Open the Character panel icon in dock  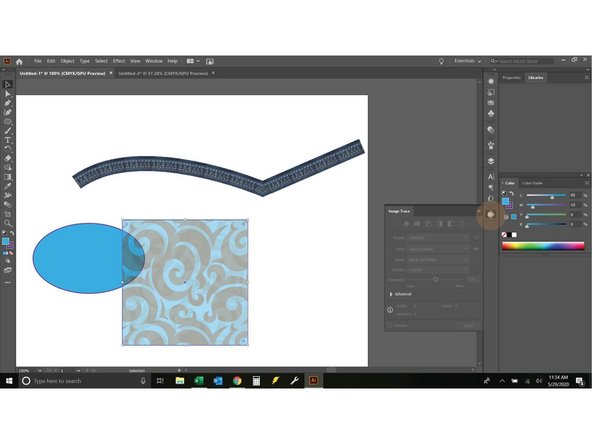pos(490,176)
